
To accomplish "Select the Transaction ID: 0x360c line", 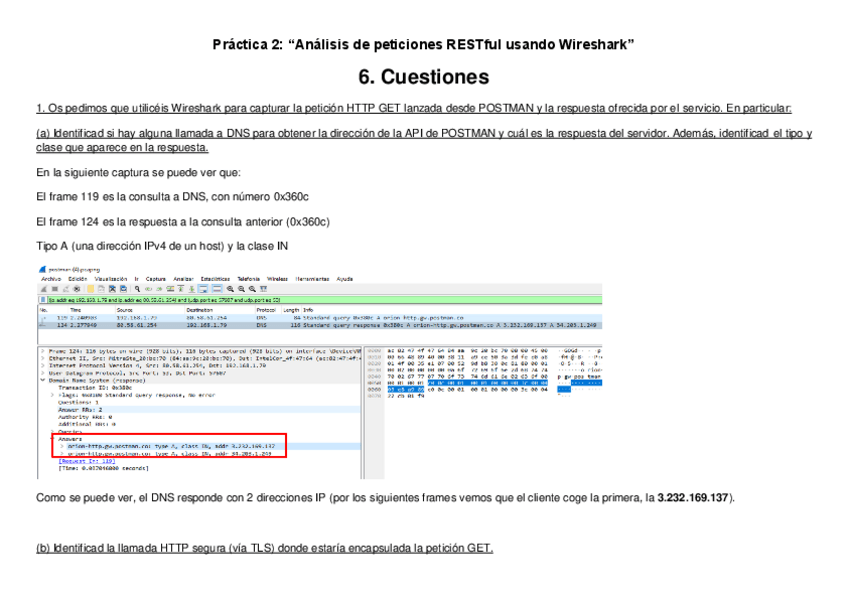I will click(x=95, y=388).
